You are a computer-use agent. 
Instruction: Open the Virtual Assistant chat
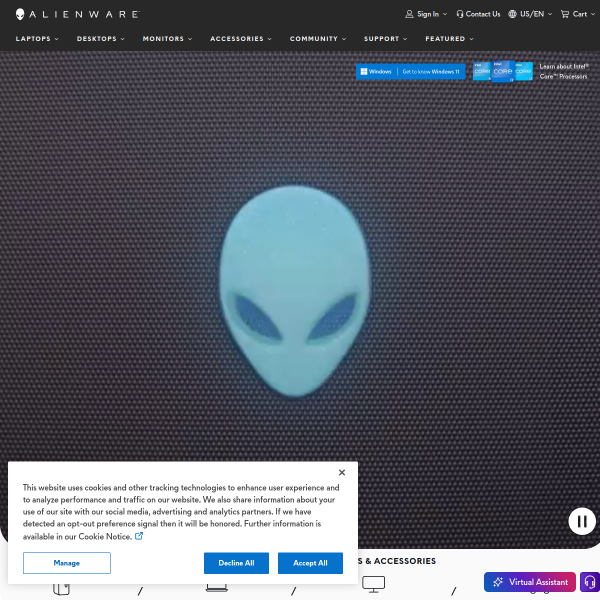point(530,582)
